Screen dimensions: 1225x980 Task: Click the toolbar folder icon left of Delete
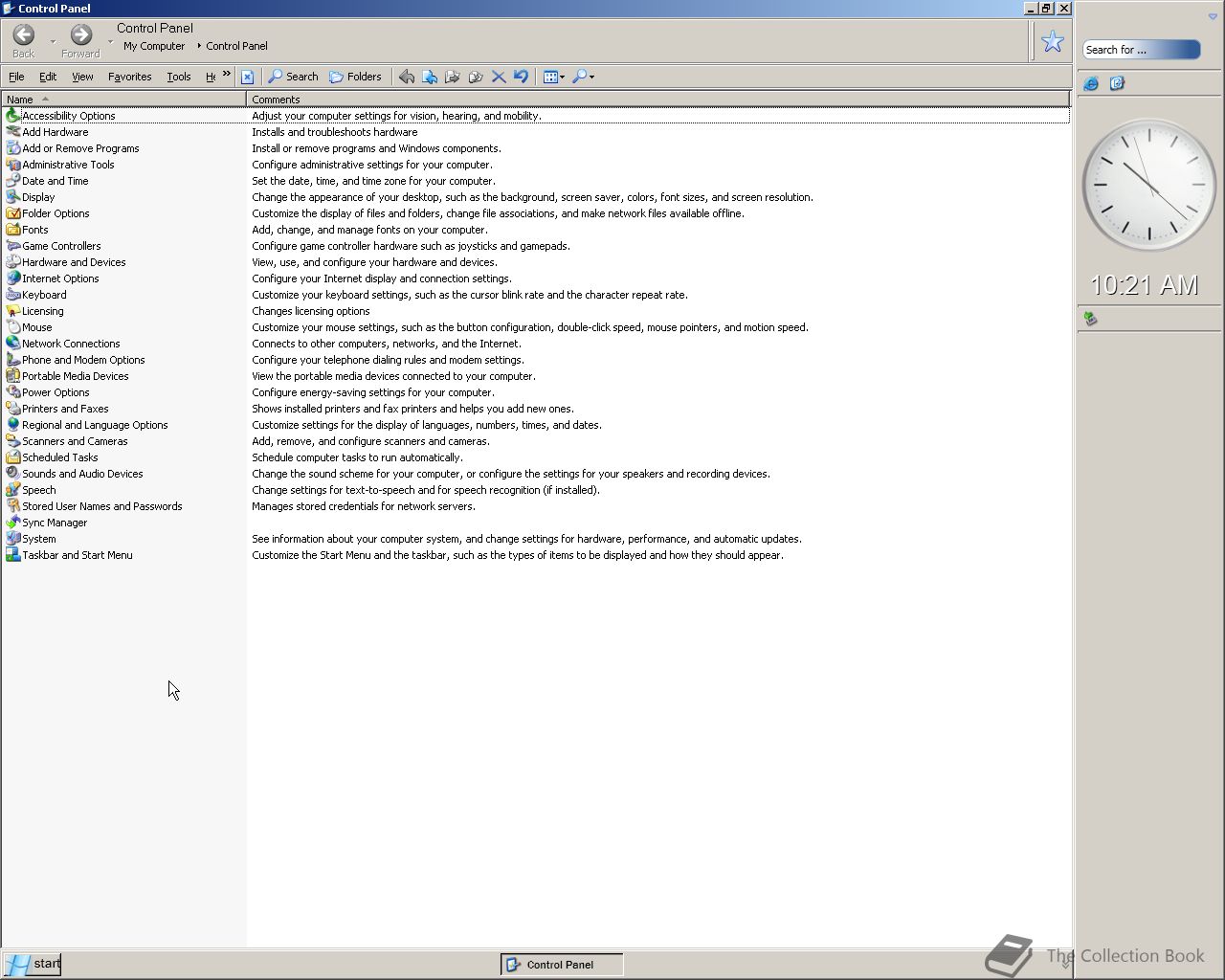[476, 77]
